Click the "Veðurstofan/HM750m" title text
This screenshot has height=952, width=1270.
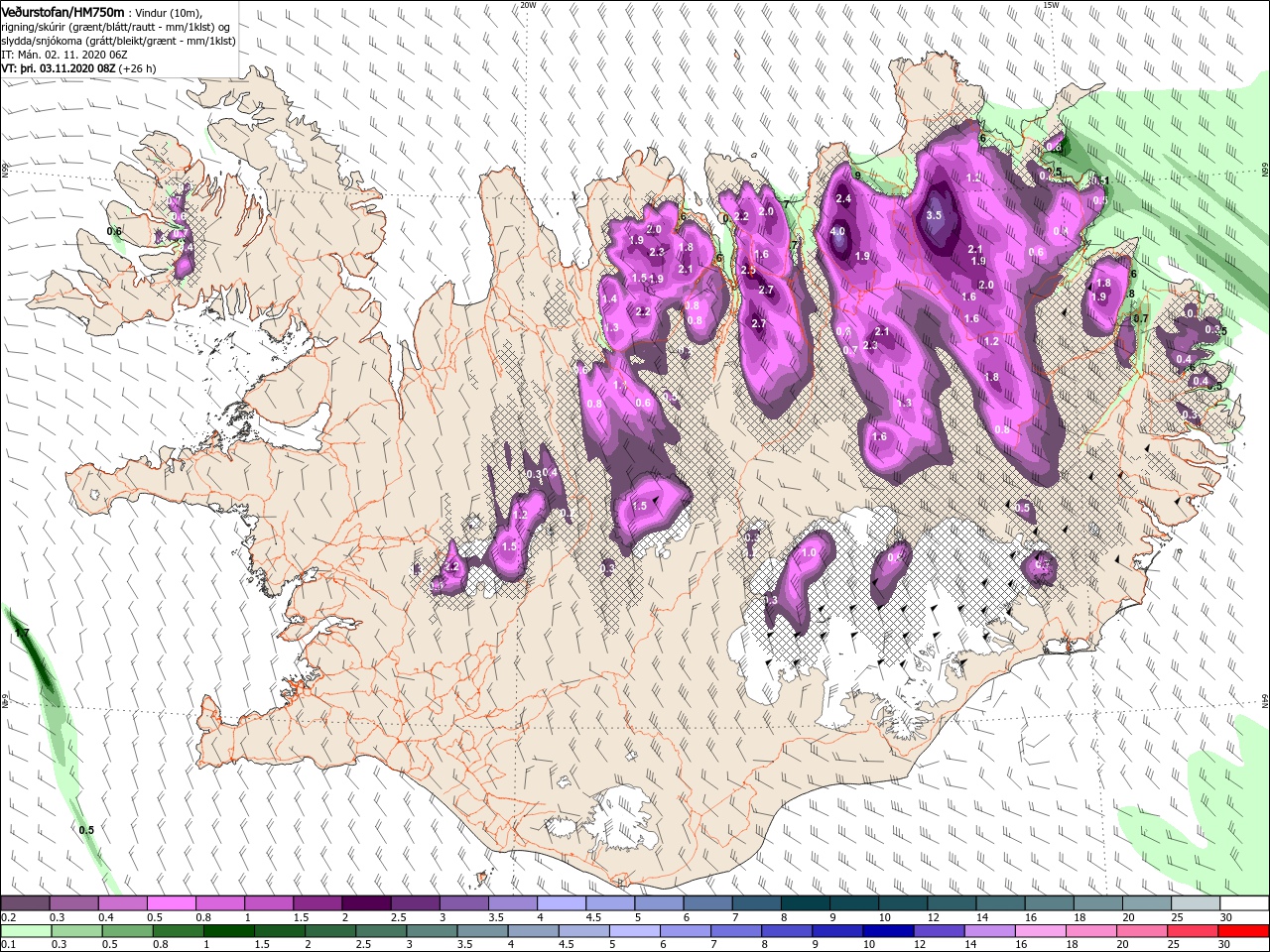(x=63, y=12)
